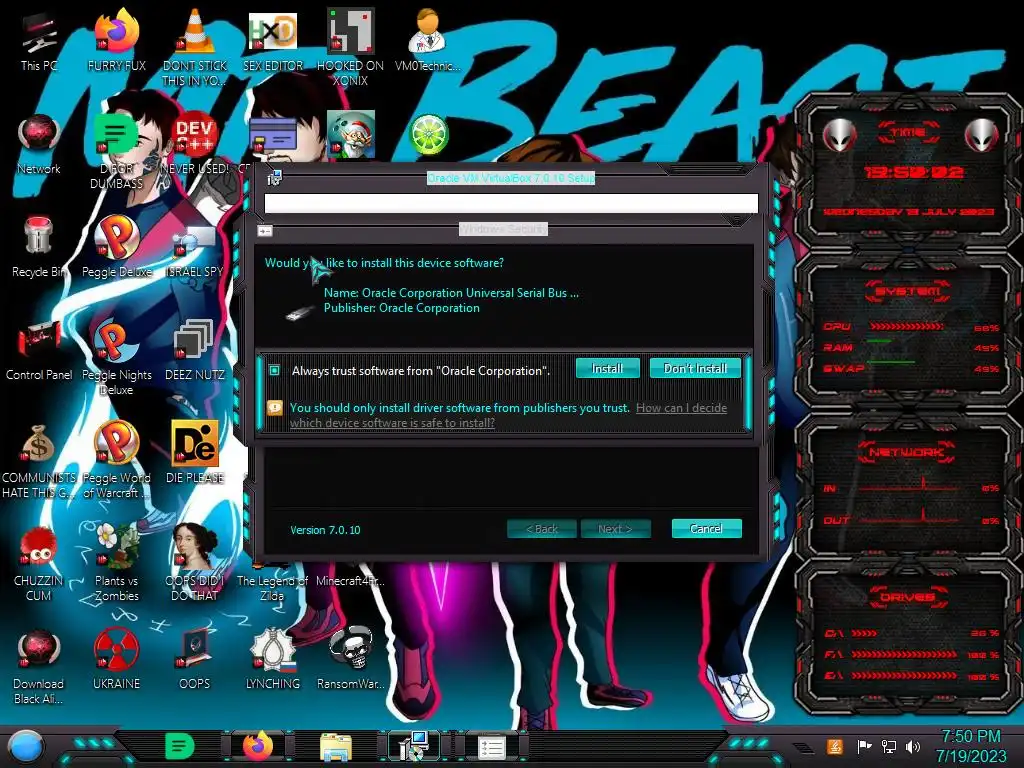Select the Peggle World of Warcraft icon

117,460
